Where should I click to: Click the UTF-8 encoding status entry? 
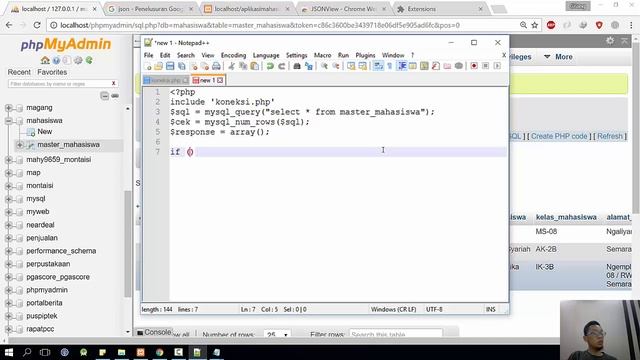pyautogui.click(x=434, y=309)
